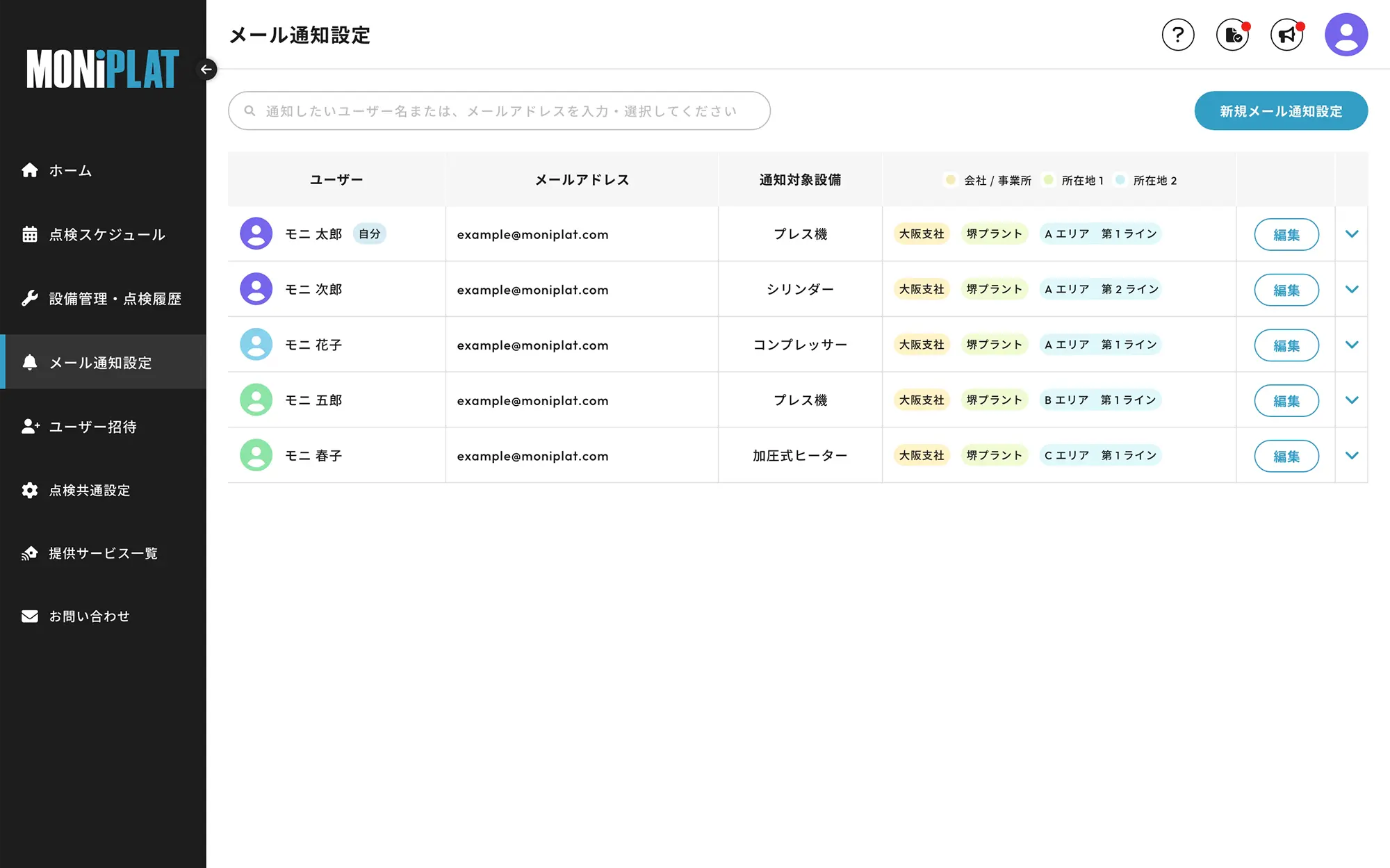Click the megaphone announcements icon
Viewport: 1390px width, 868px height.
(x=1286, y=34)
